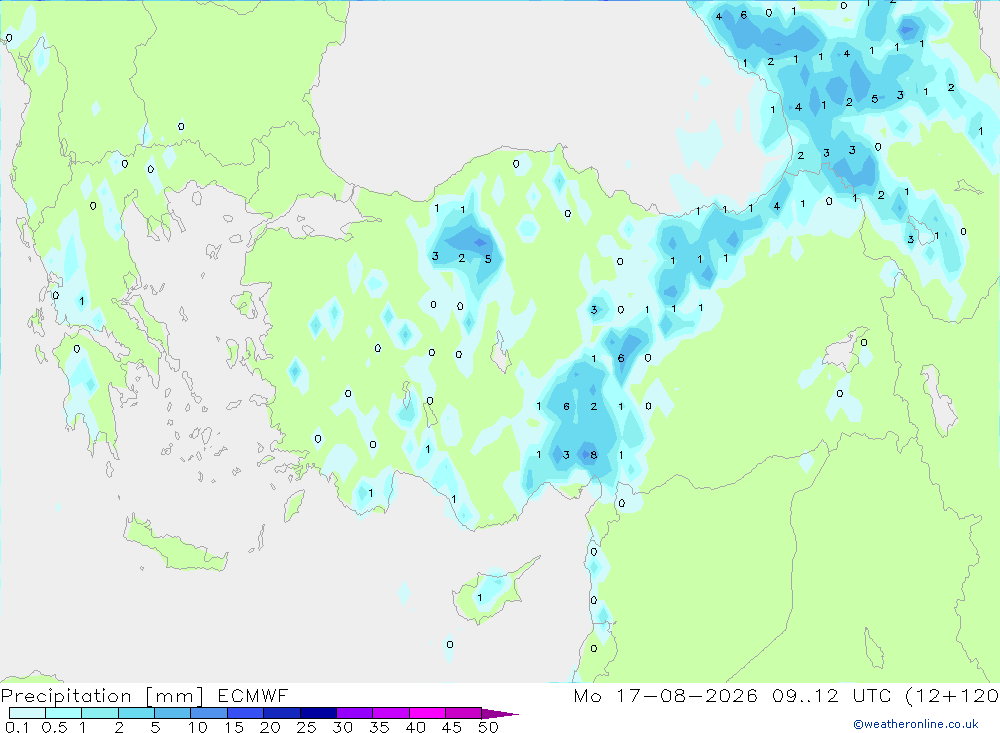Click the 35–40 mm purple legend box
Screen dimensions: 1000x733
click(x=390, y=713)
